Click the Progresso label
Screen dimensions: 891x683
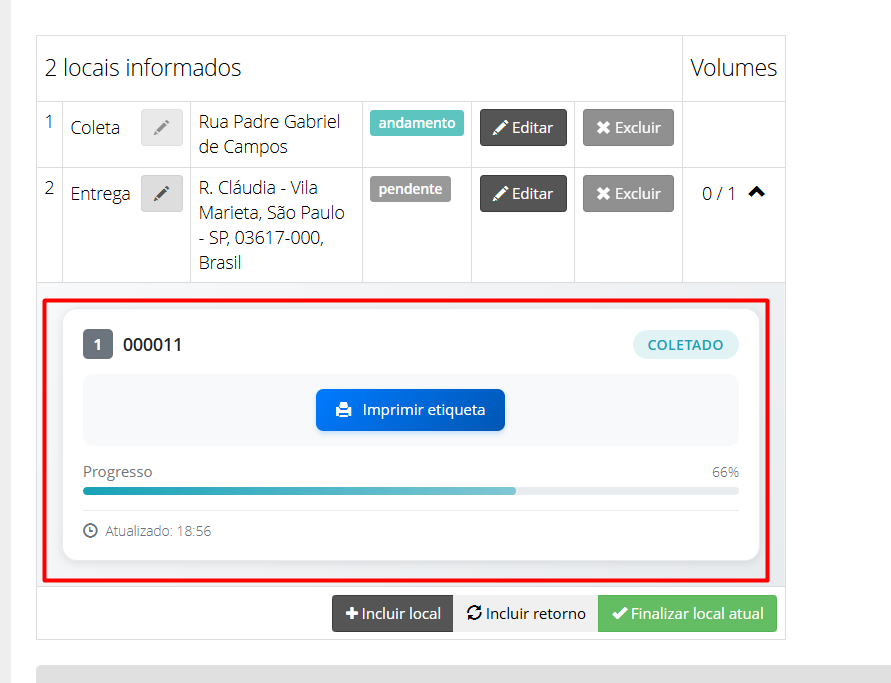[x=118, y=472]
